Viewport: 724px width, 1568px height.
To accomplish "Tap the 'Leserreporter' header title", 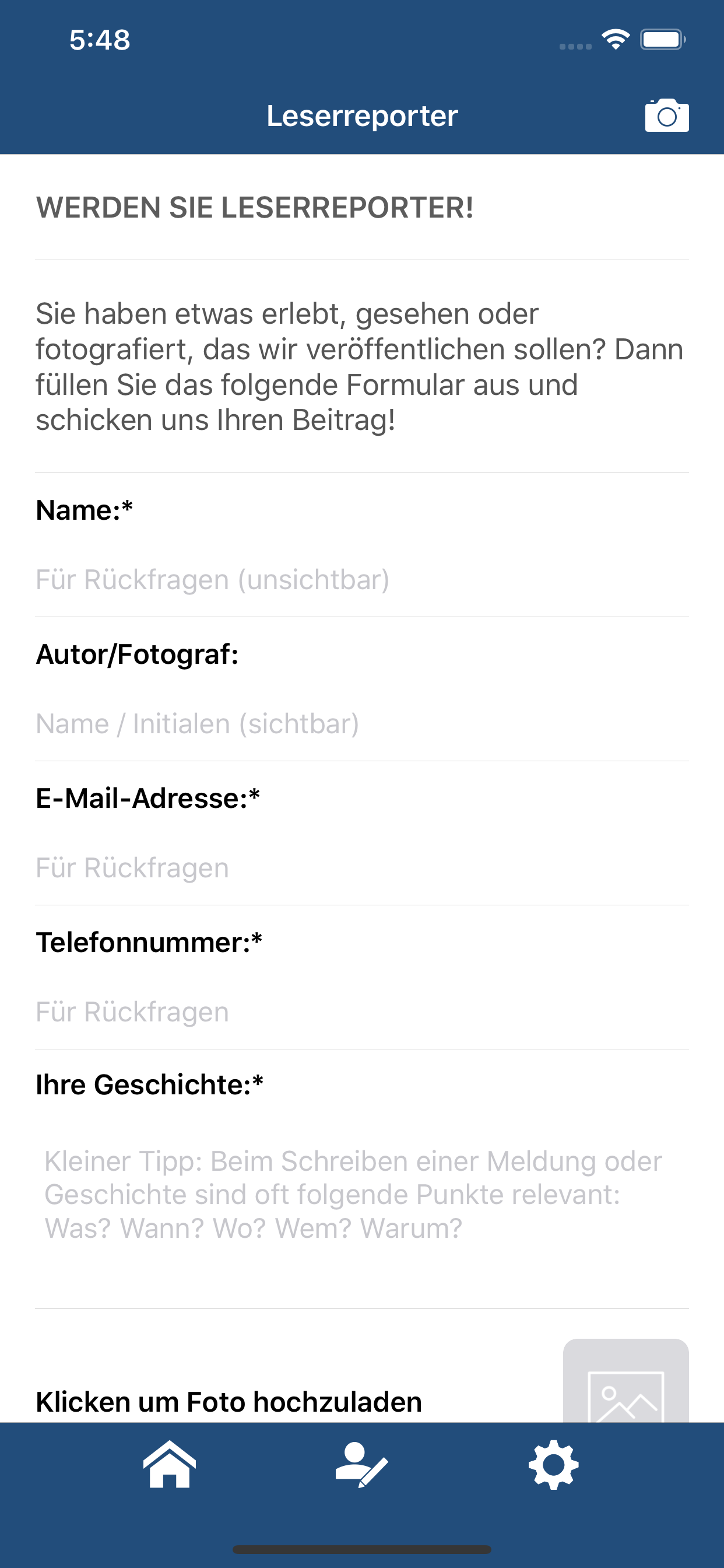I will point(362,116).
